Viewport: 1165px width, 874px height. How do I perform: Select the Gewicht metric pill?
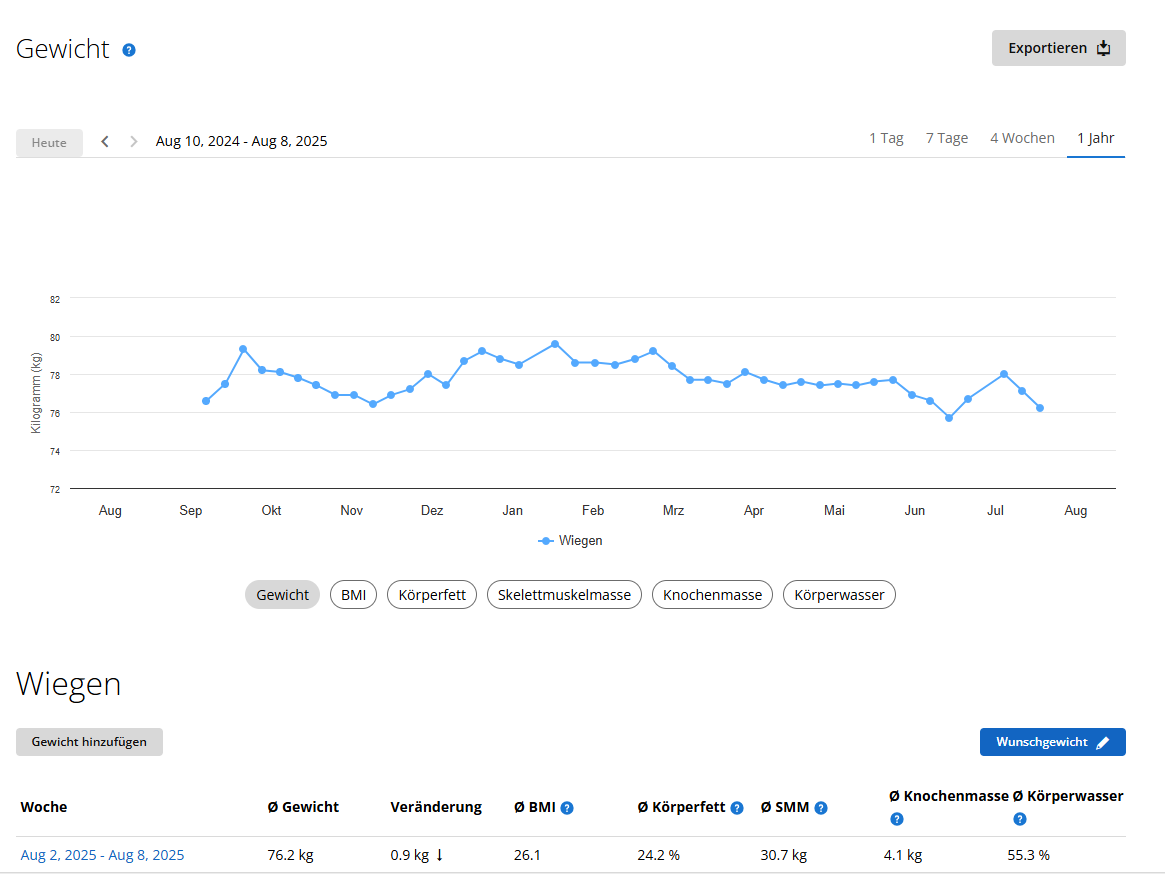coord(282,595)
